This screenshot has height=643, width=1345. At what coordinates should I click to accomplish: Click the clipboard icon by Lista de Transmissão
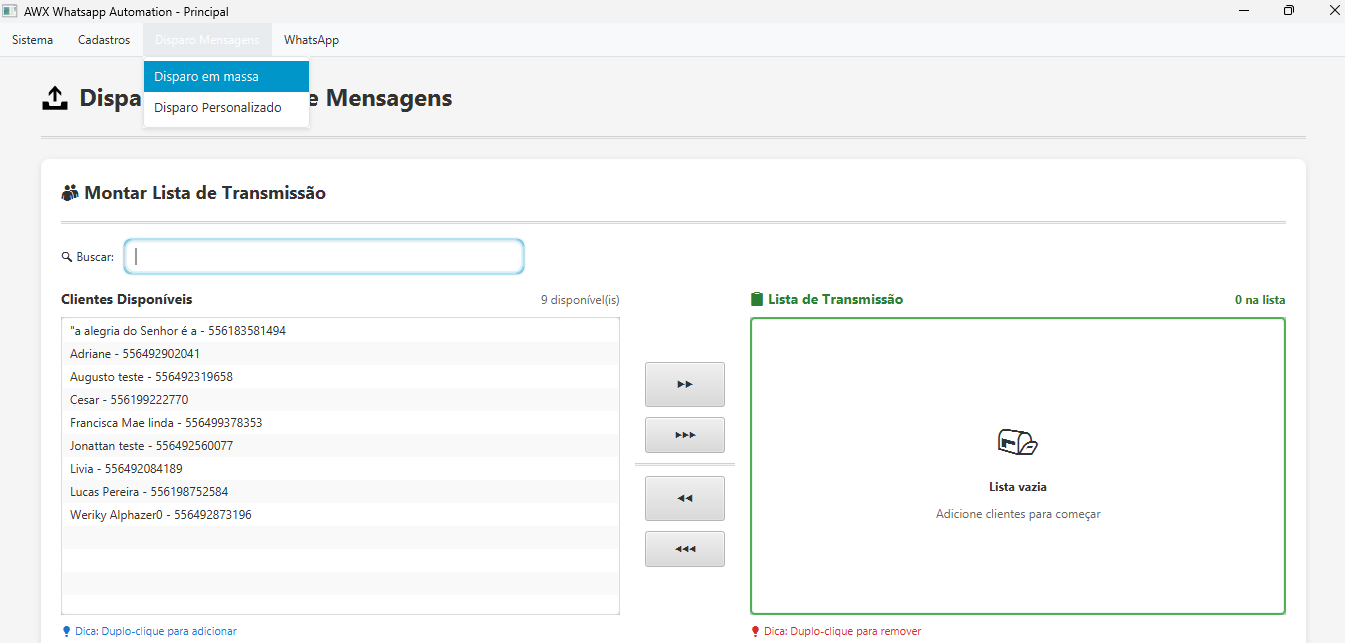[757, 299]
